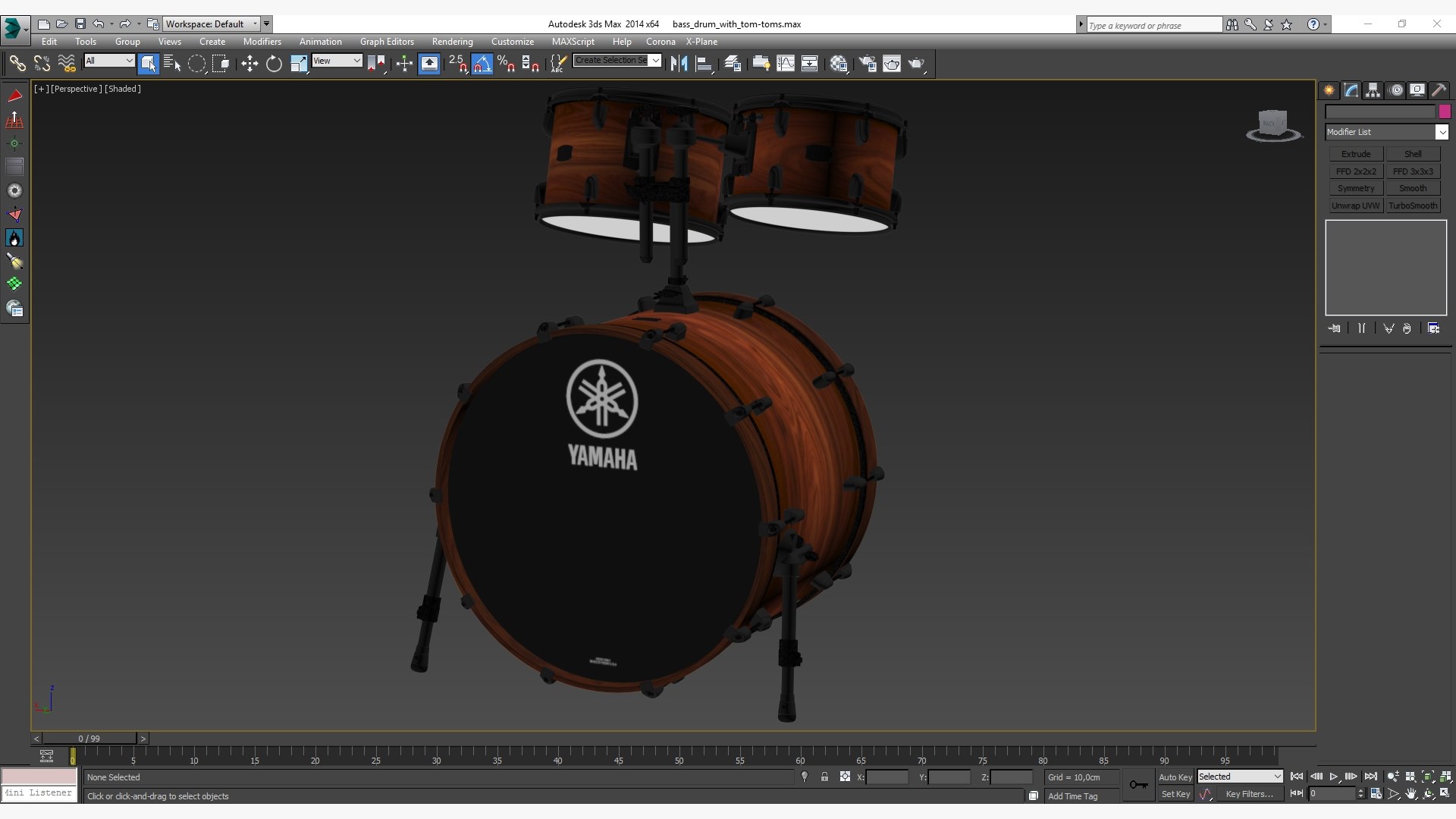
Task: Toggle Set Key mode
Action: [x=1175, y=794]
